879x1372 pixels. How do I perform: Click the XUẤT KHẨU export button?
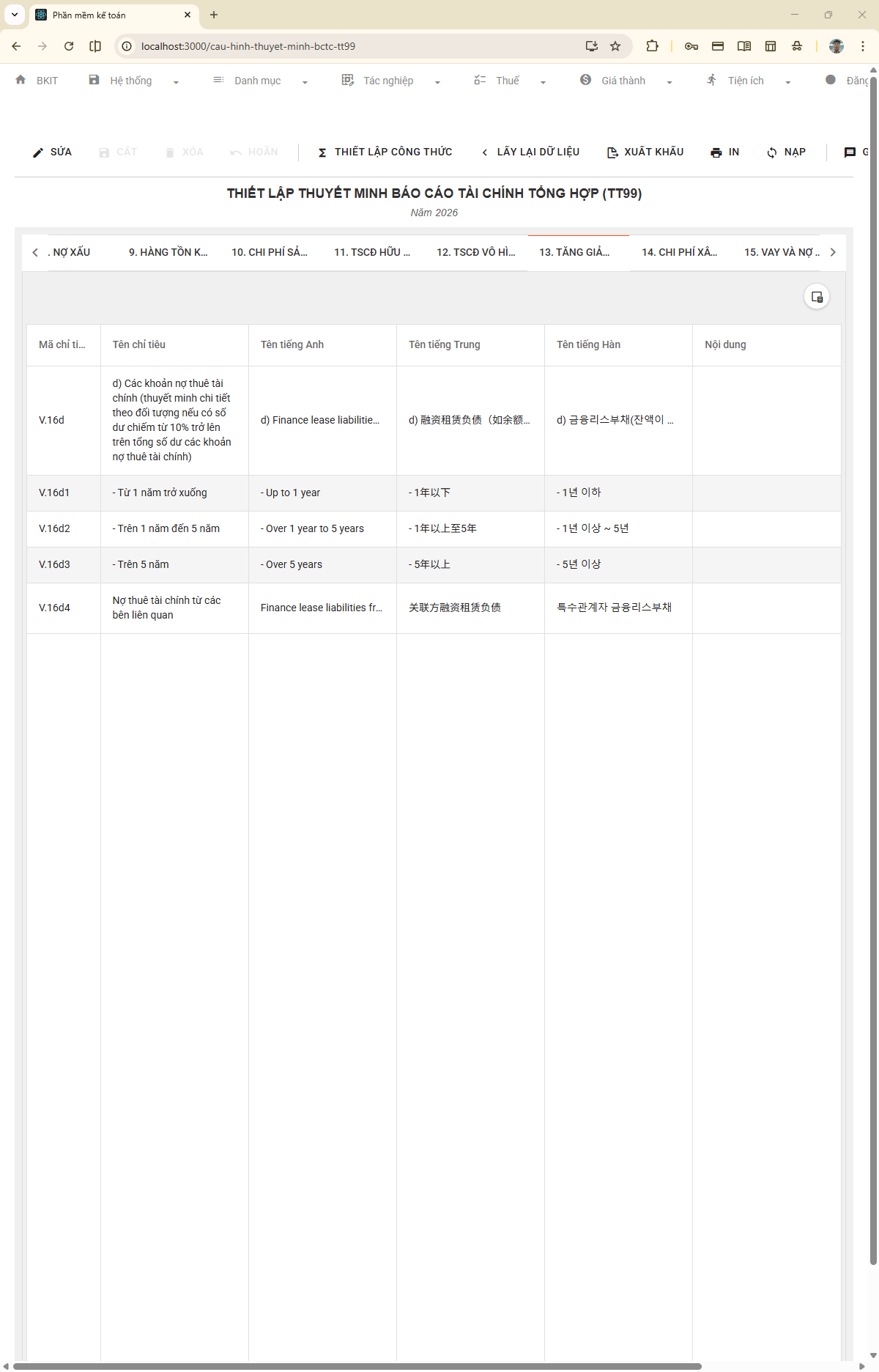(x=645, y=152)
